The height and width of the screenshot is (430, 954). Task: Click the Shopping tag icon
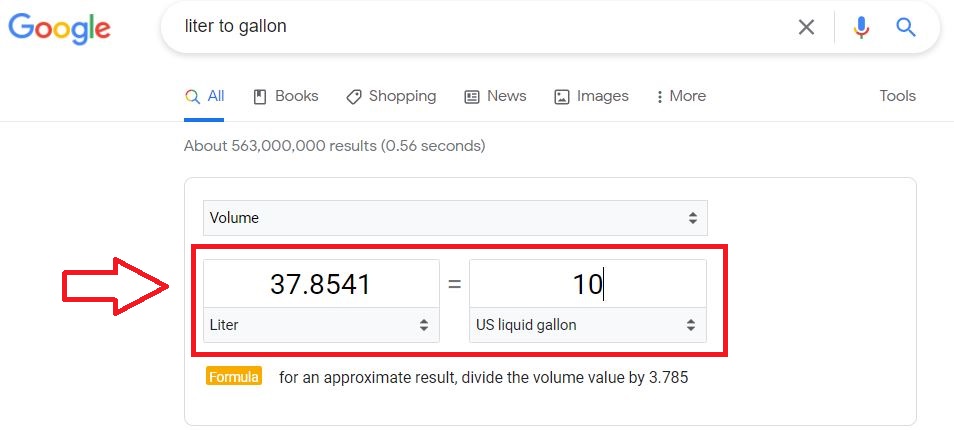(x=353, y=97)
